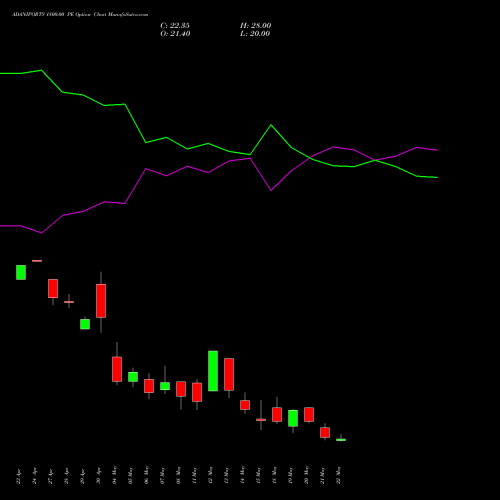Image resolution: width=500 pixels, height=500 pixels.
Task: Select the green candlestick for 05 May
Action: (133, 377)
